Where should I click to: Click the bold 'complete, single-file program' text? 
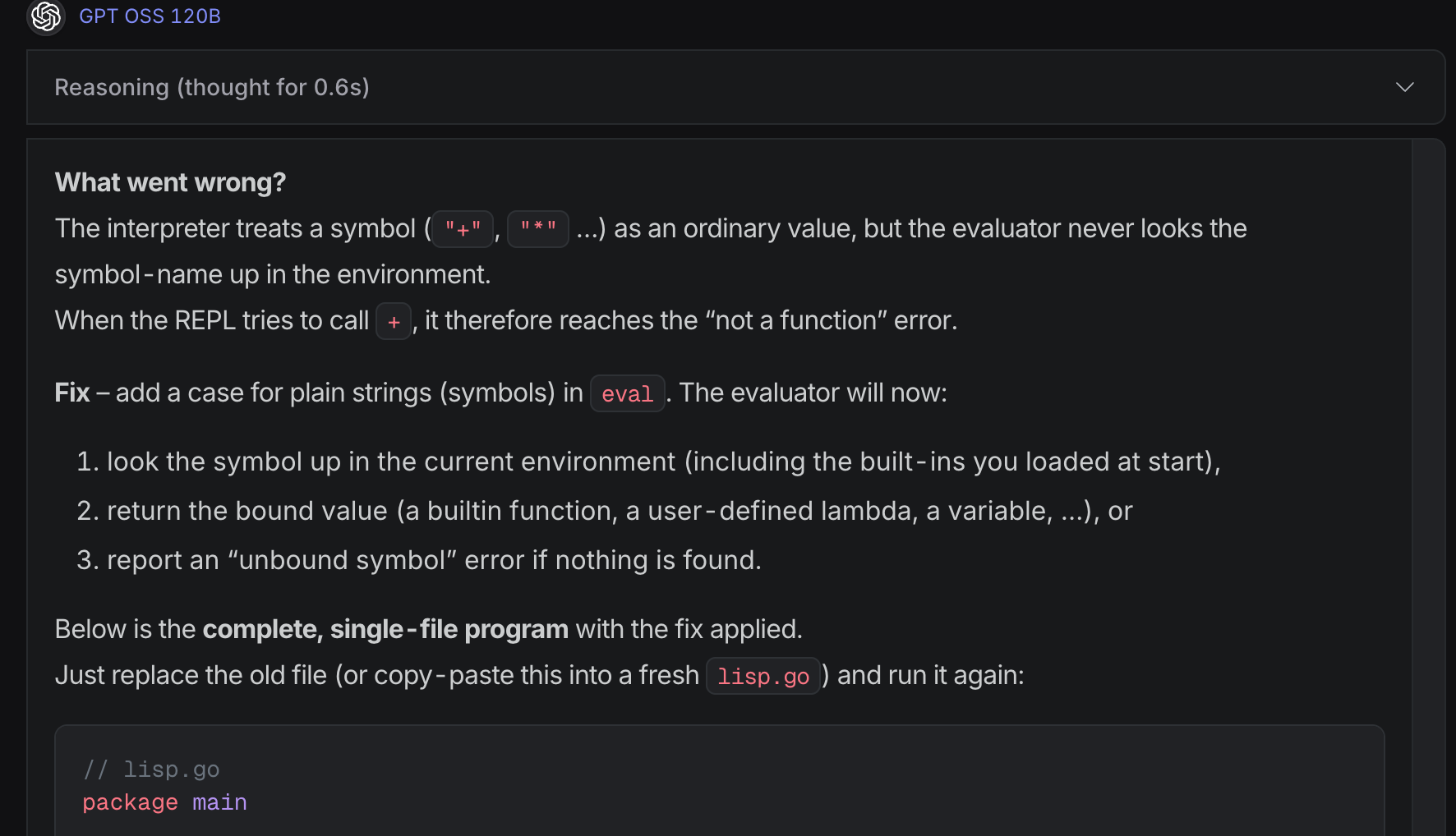tap(385, 629)
